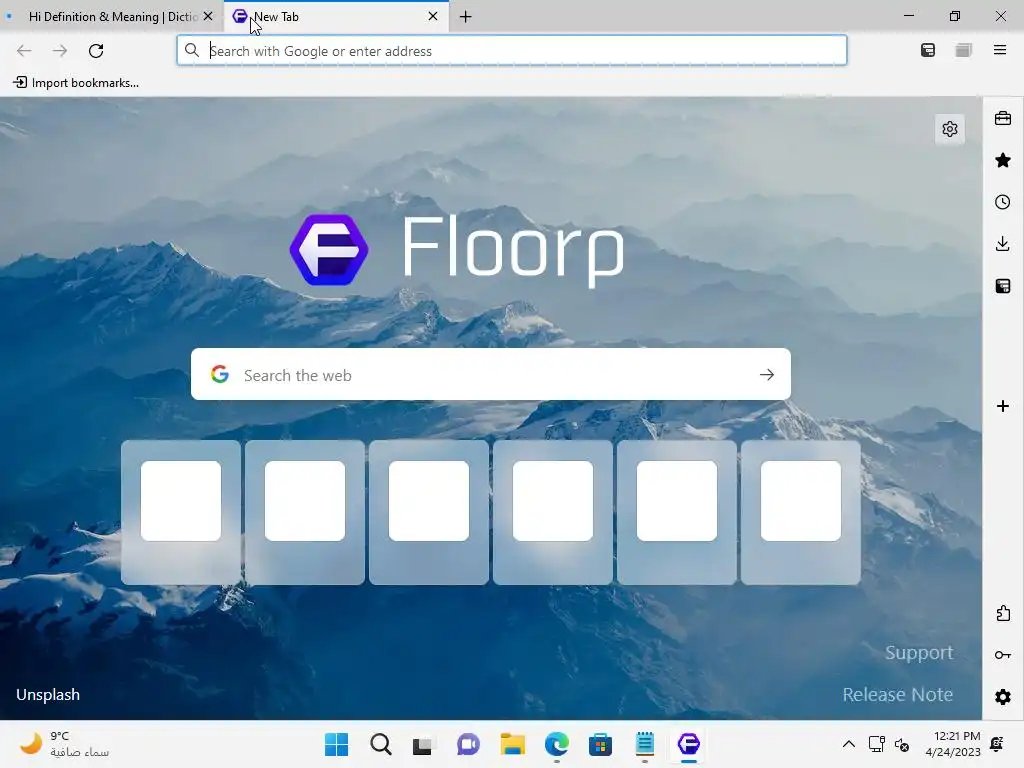Go forward to next page

click(60, 51)
